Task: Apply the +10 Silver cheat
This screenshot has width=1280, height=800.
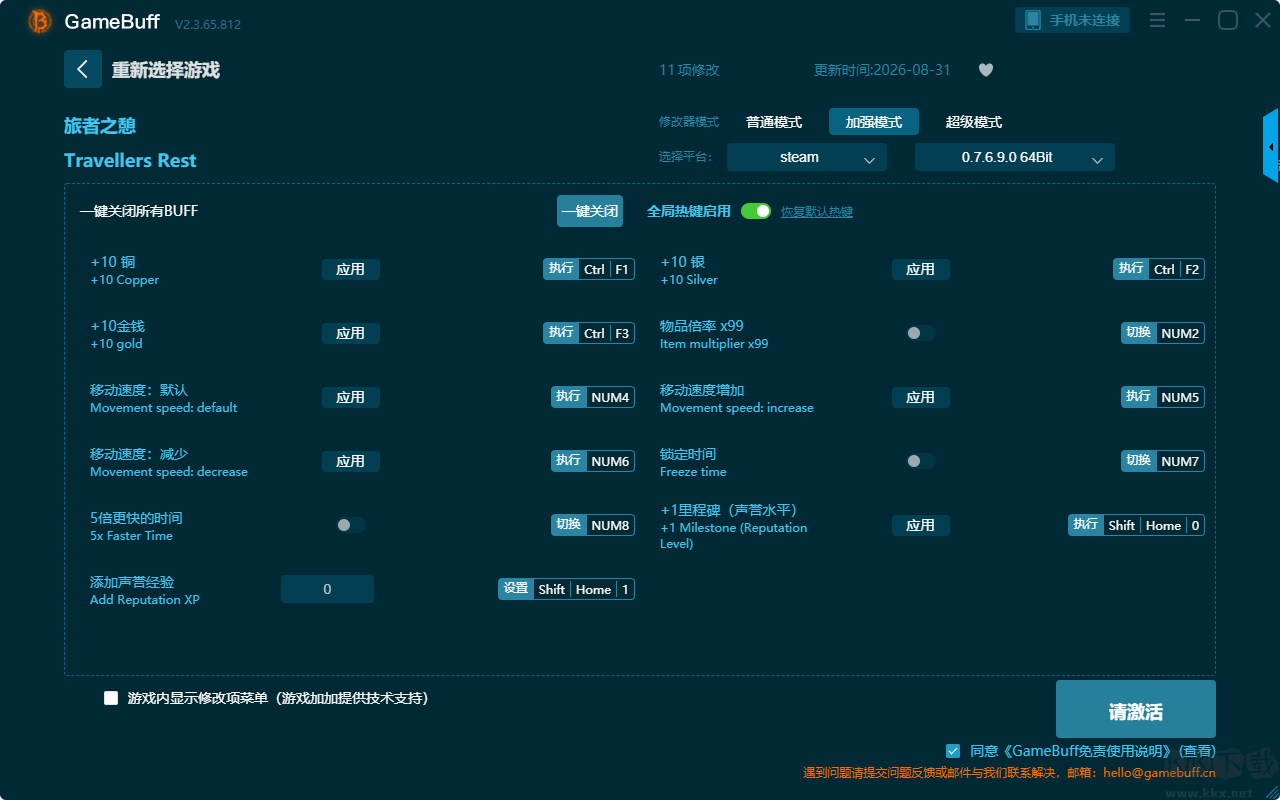Action: pyautogui.click(x=921, y=269)
